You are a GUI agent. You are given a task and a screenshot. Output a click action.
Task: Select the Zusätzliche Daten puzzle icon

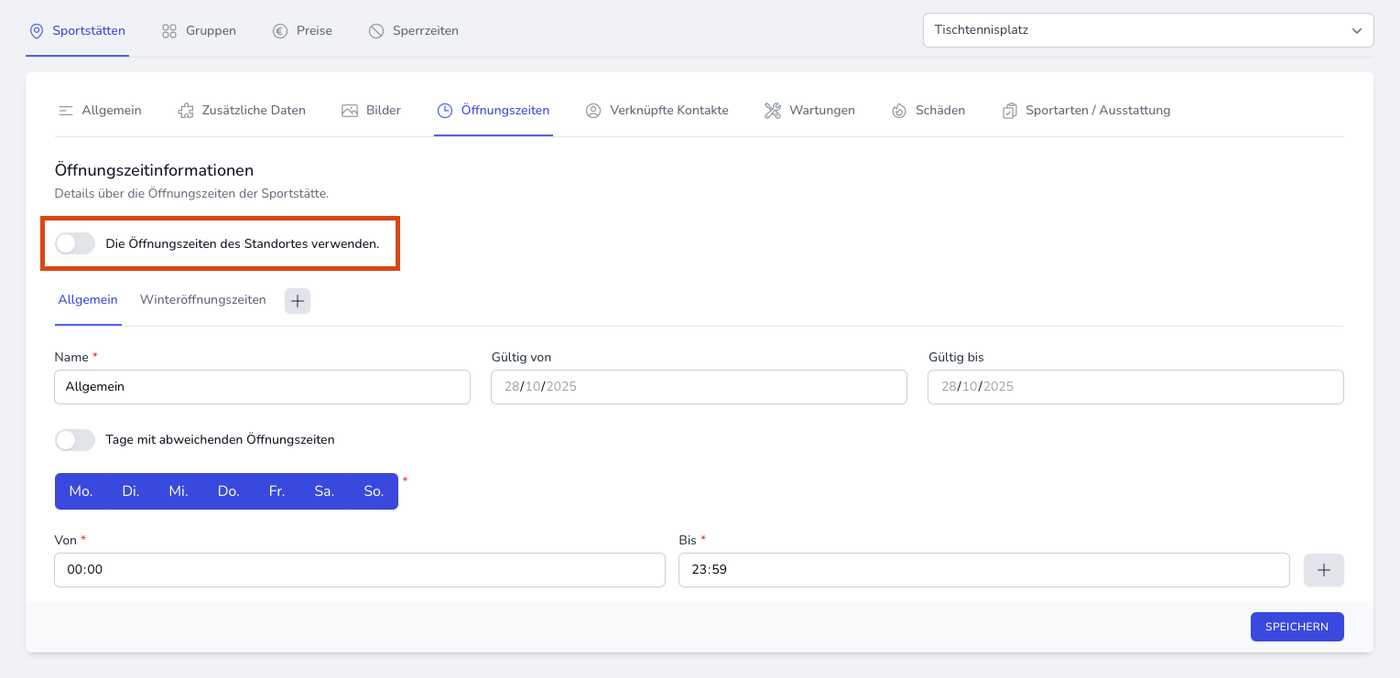(185, 110)
